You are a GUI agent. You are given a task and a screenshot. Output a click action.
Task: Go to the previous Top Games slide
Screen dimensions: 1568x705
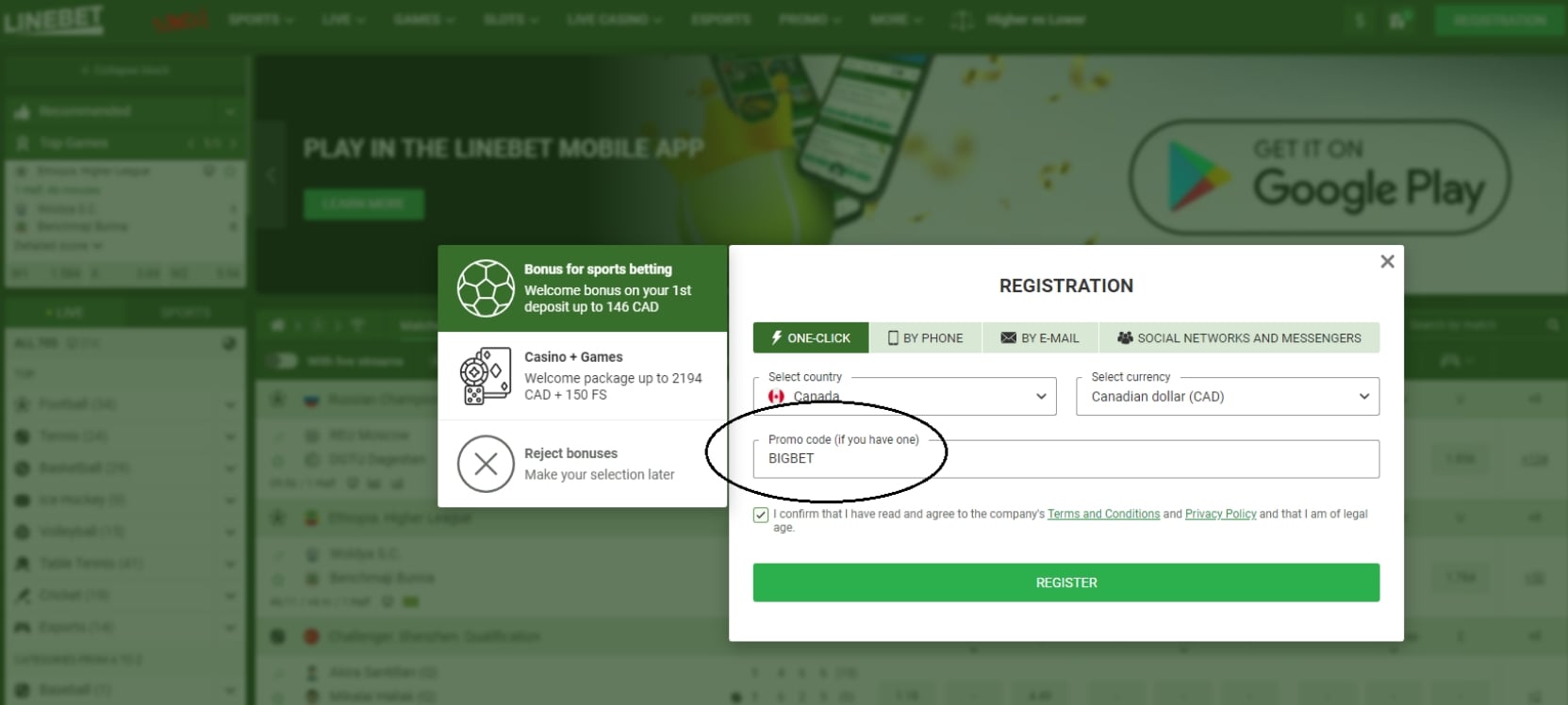point(191,143)
